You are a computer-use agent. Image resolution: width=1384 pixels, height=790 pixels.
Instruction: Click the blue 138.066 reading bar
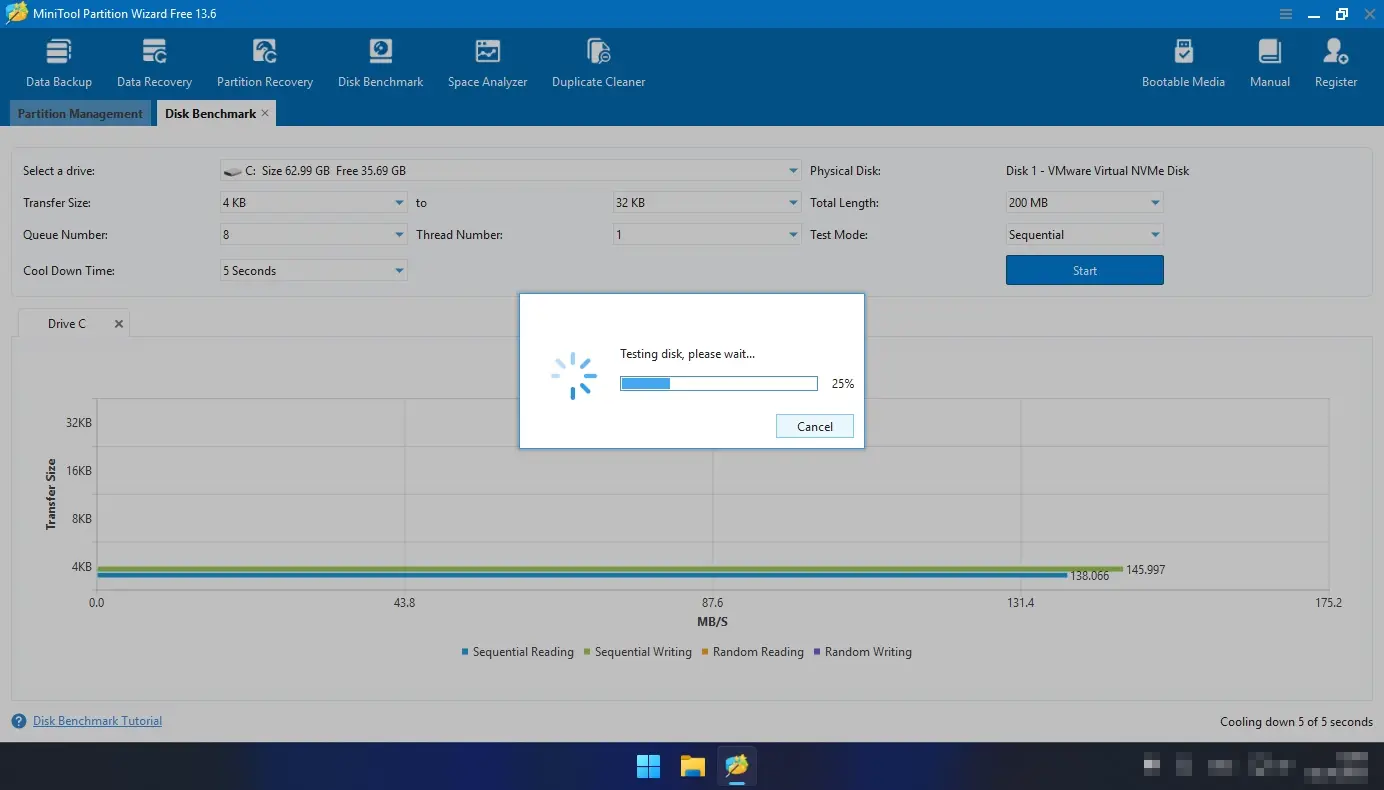pos(582,575)
